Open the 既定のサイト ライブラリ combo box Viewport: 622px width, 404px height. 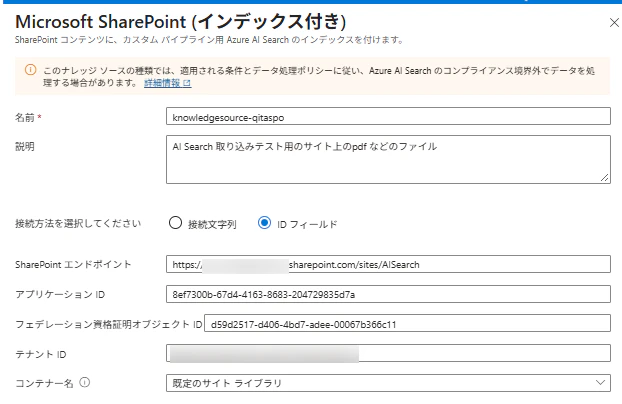388,383
